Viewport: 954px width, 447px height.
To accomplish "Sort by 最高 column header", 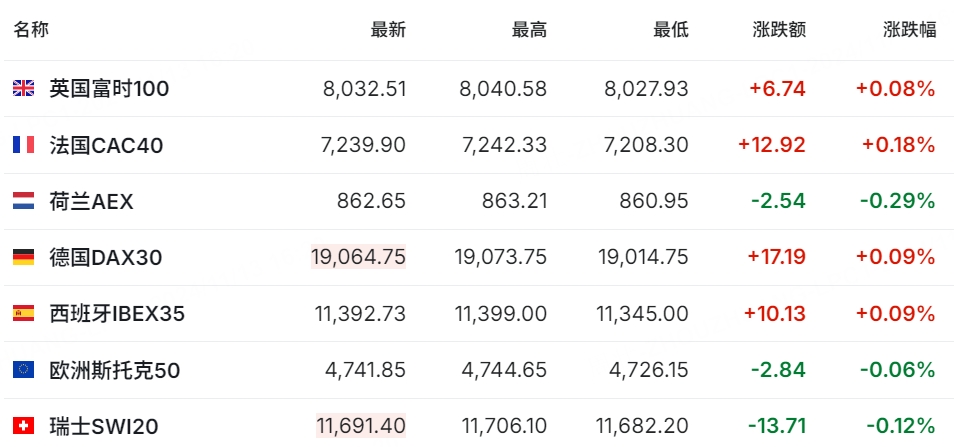I will coord(529,30).
